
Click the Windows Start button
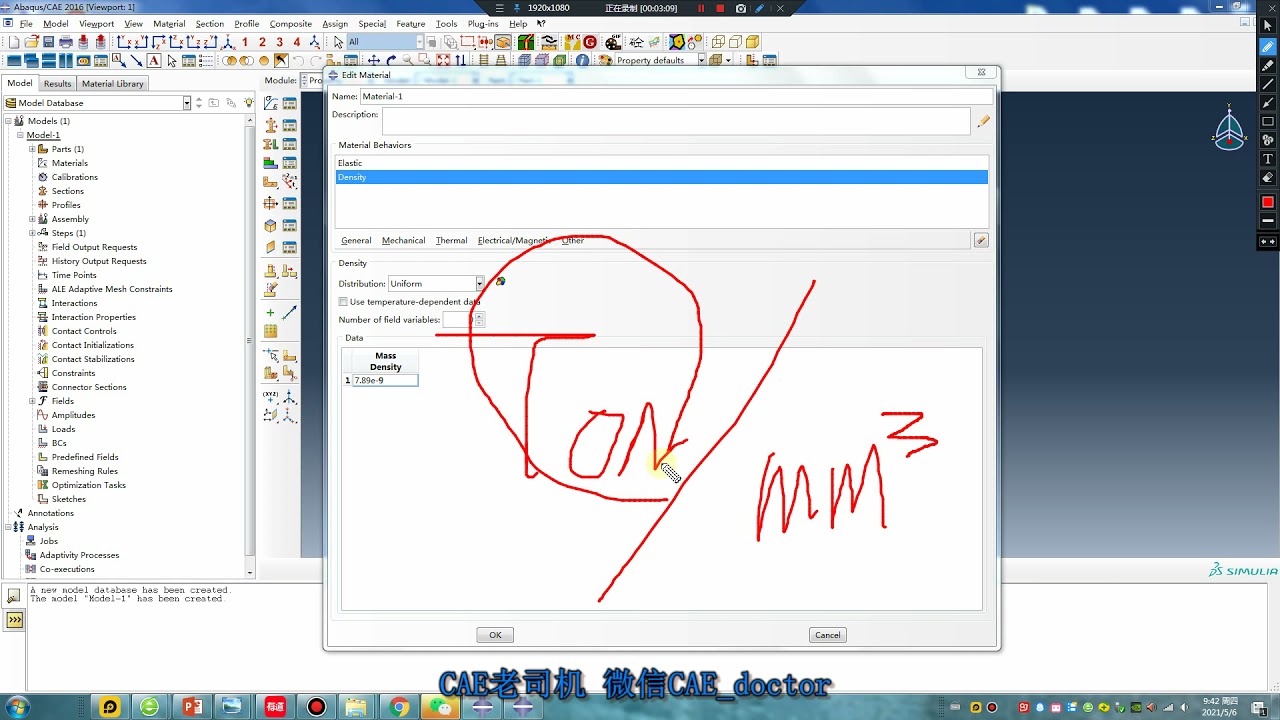[17, 707]
